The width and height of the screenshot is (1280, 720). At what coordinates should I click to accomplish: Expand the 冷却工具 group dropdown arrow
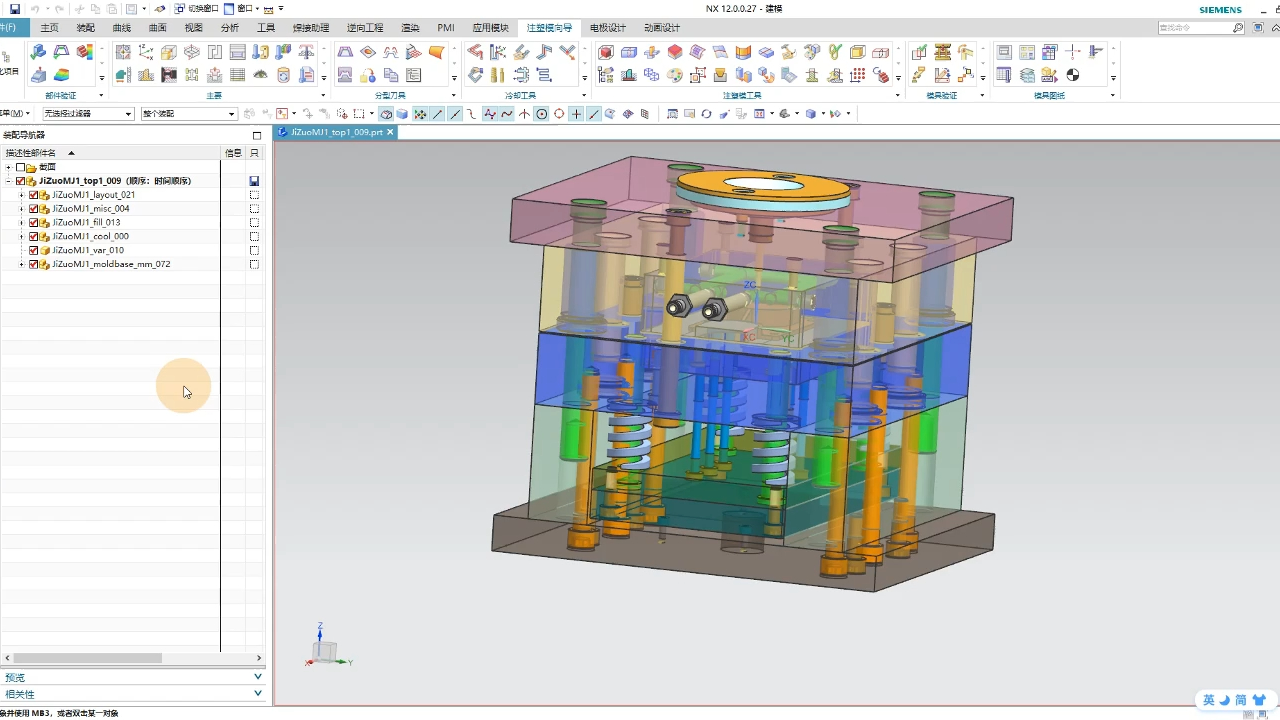(x=584, y=95)
